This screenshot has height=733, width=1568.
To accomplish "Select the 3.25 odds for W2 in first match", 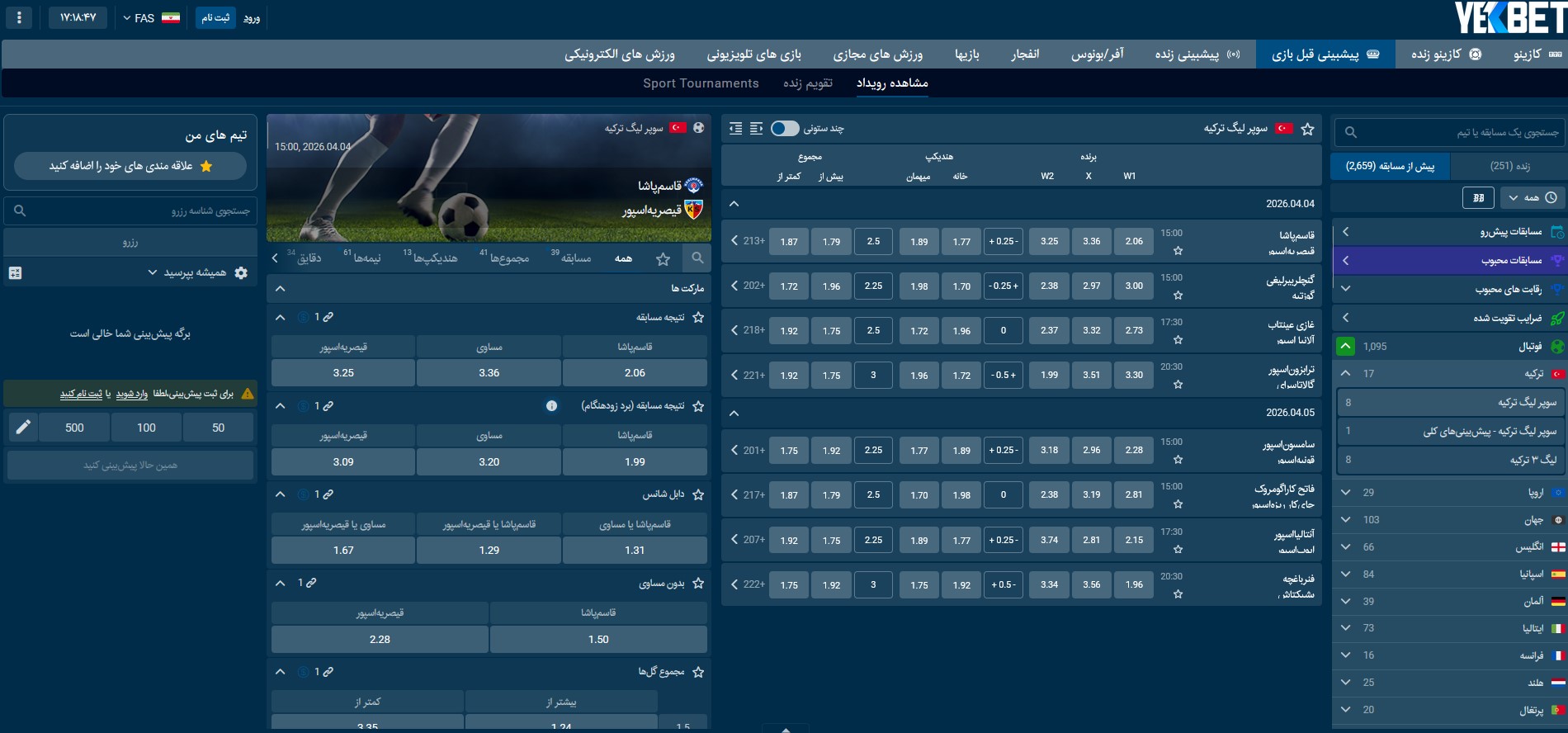I will point(1049,242).
